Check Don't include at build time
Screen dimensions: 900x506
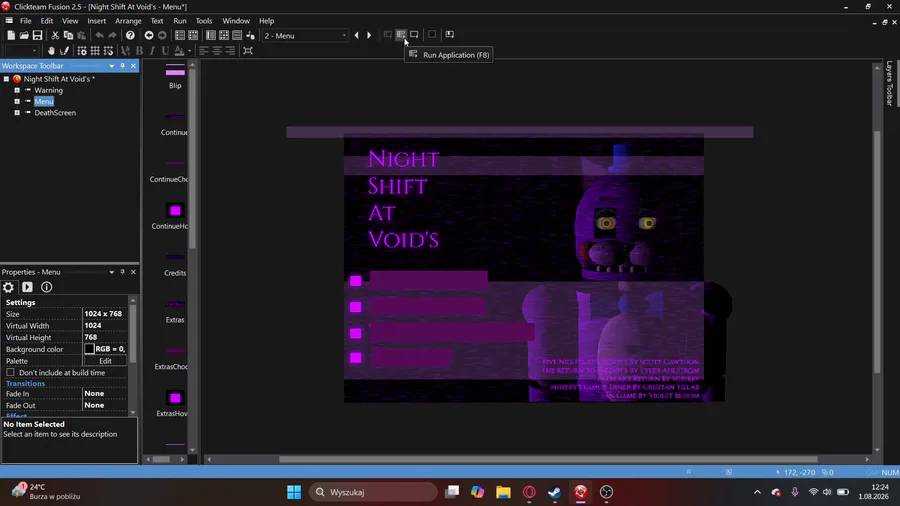pyautogui.click(x=10, y=372)
